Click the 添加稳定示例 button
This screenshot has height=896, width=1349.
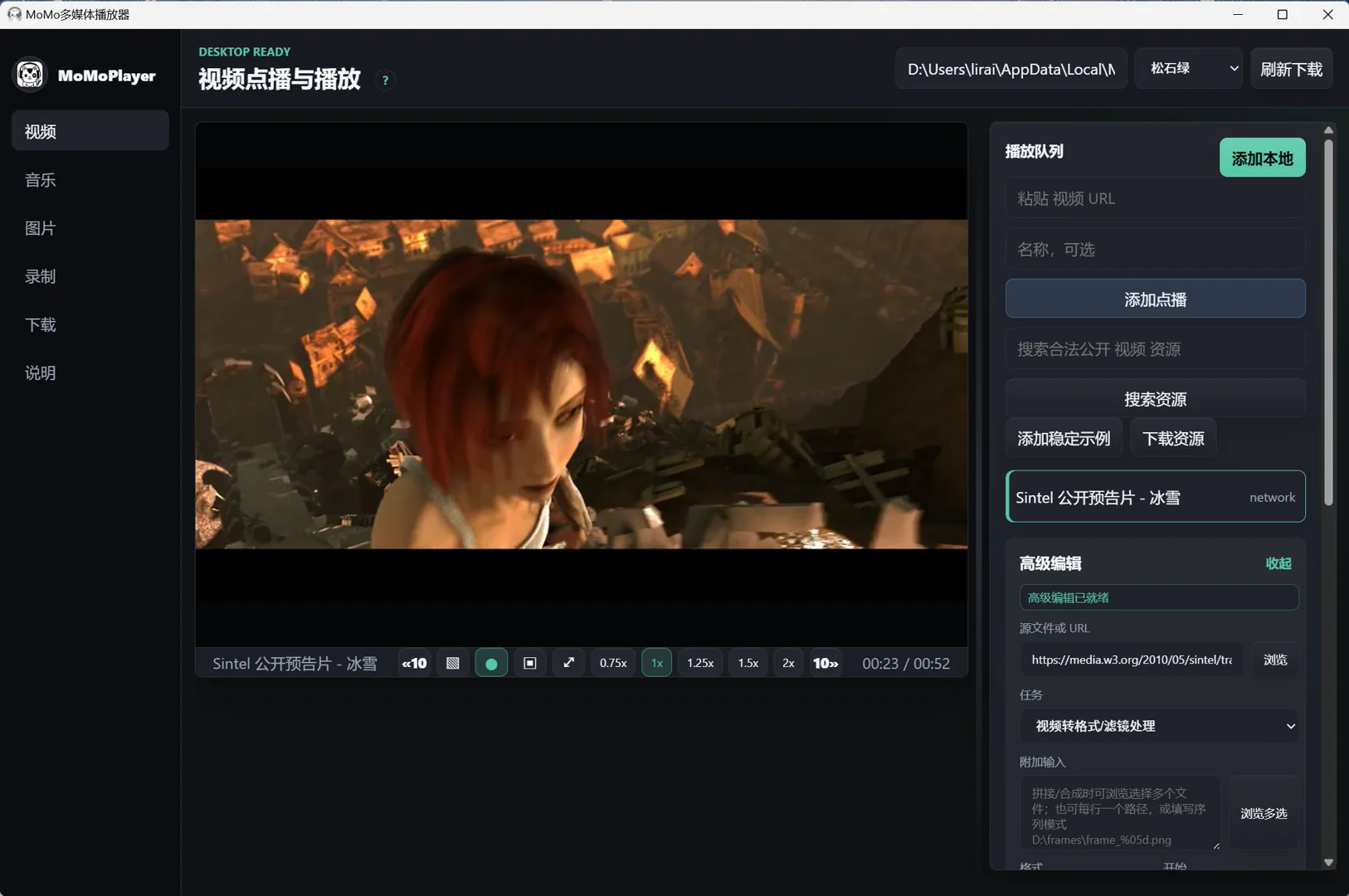point(1064,438)
